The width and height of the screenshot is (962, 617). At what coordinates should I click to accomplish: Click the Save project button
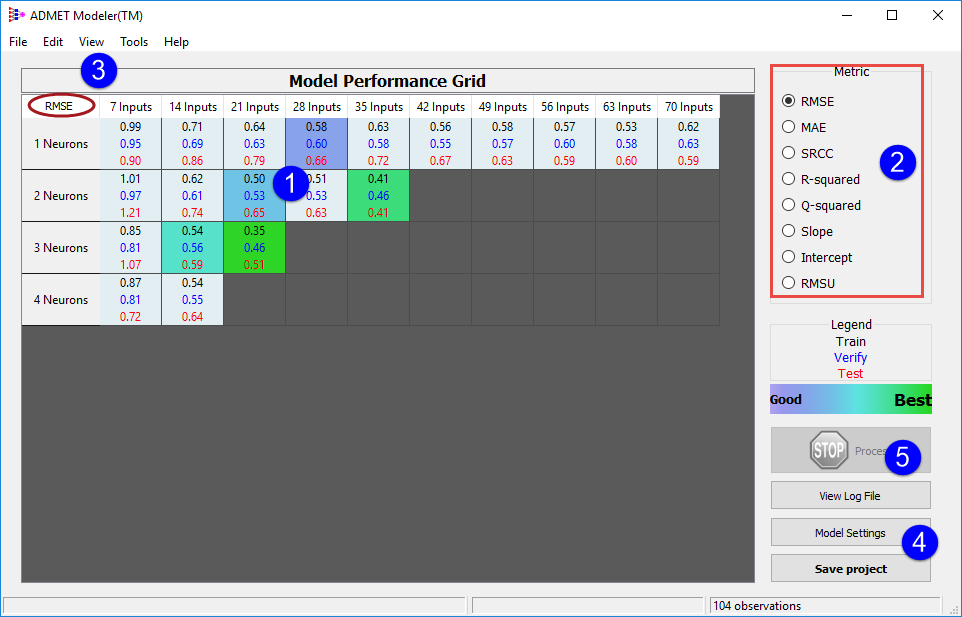click(850, 569)
